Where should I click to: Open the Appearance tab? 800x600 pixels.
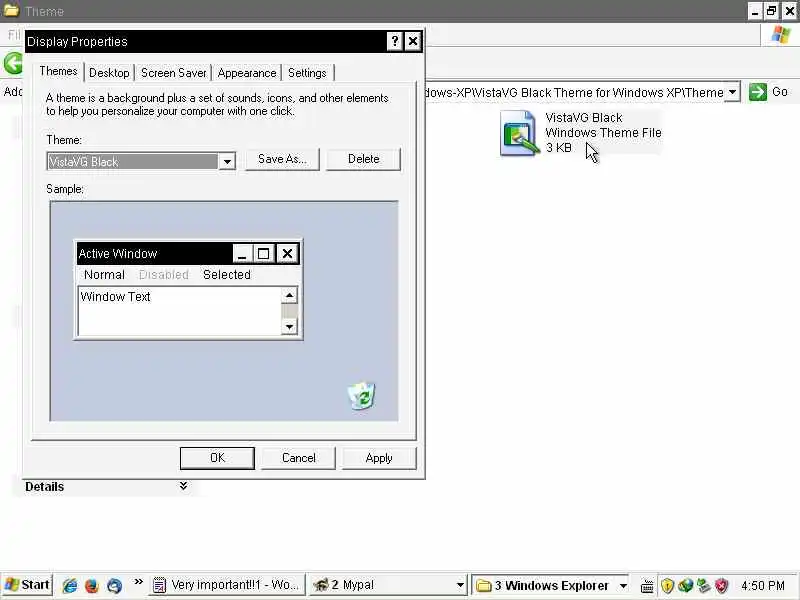(x=247, y=73)
